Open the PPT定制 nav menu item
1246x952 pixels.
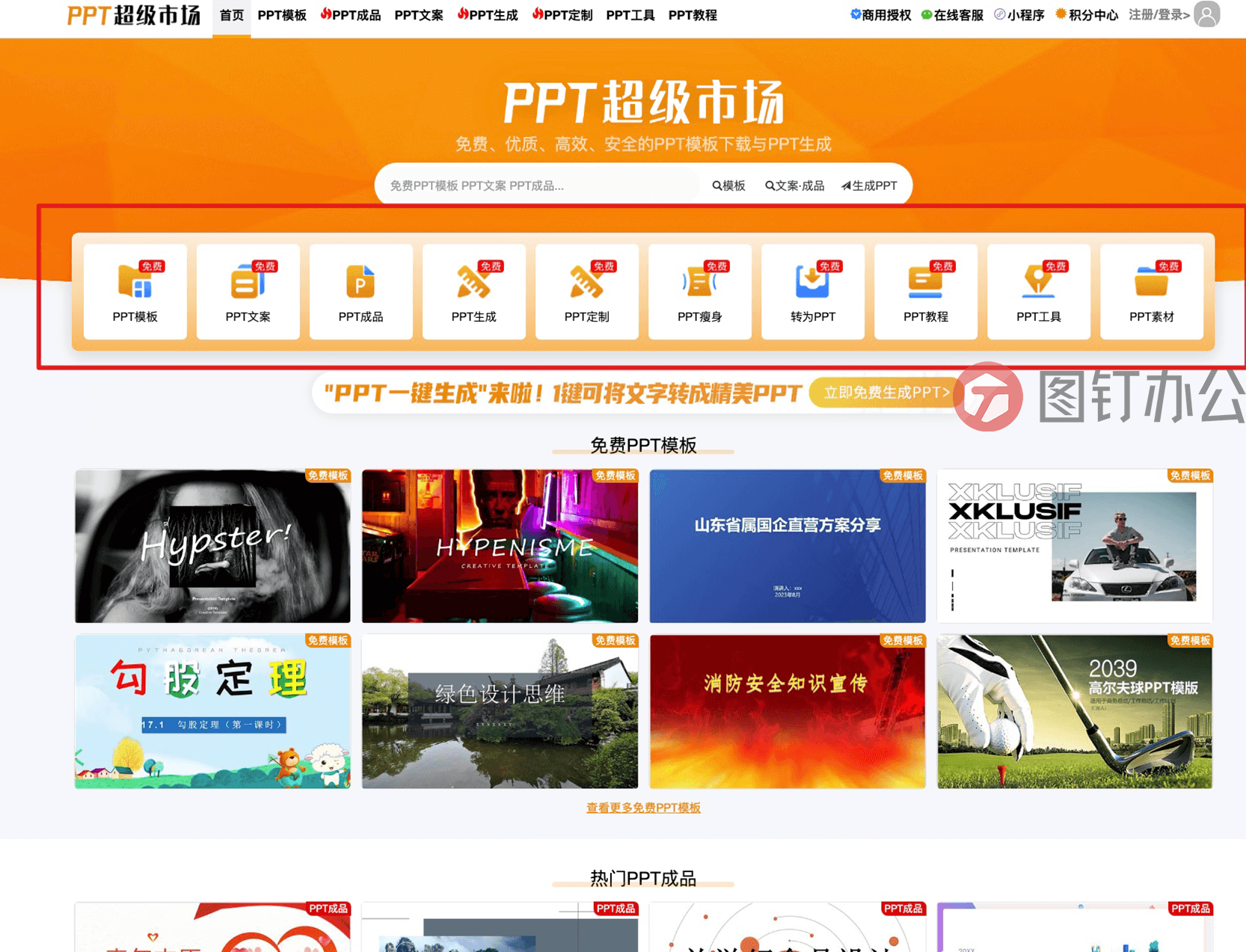[562, 16]
